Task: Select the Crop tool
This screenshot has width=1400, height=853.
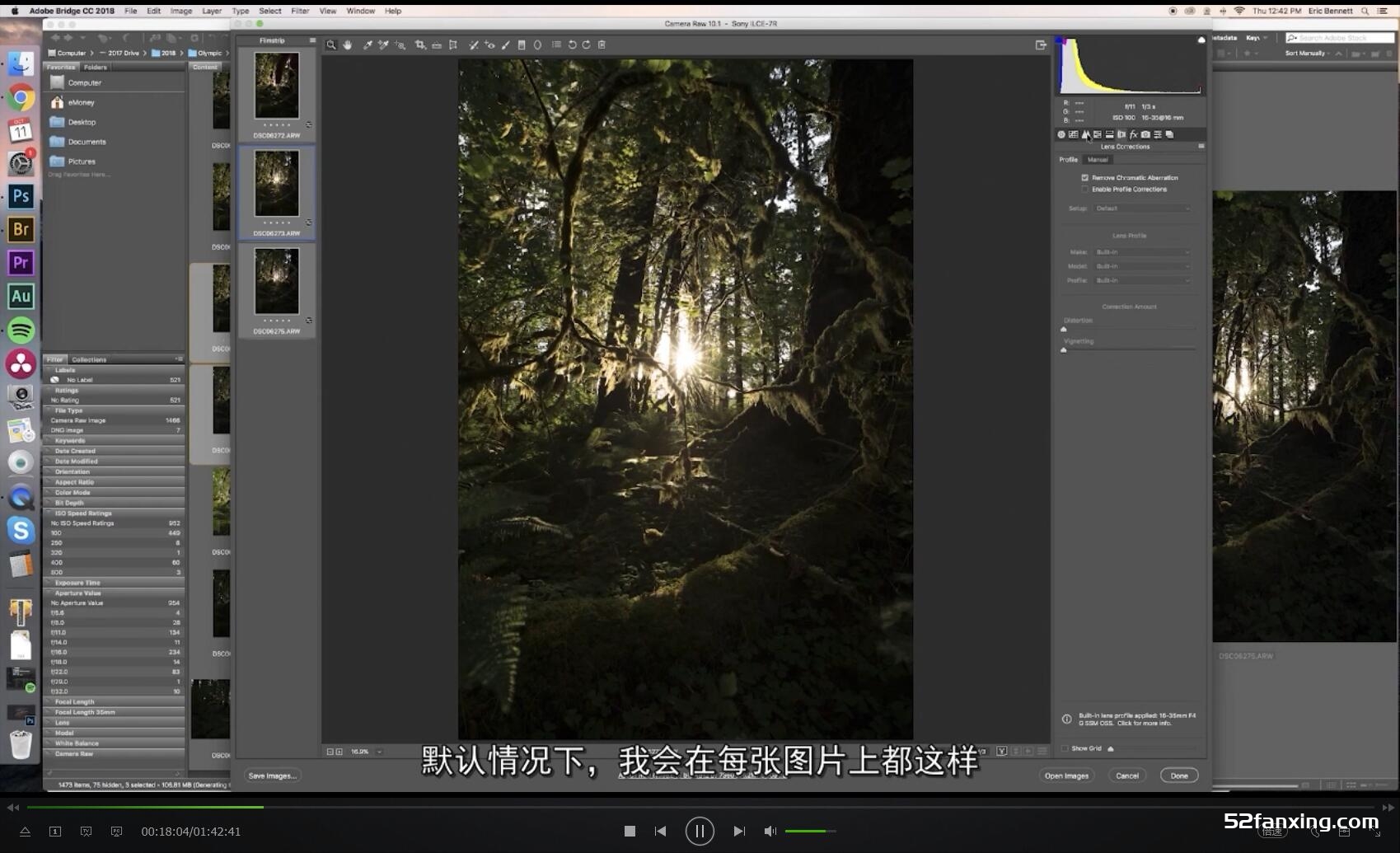Action: click(420, 45)
